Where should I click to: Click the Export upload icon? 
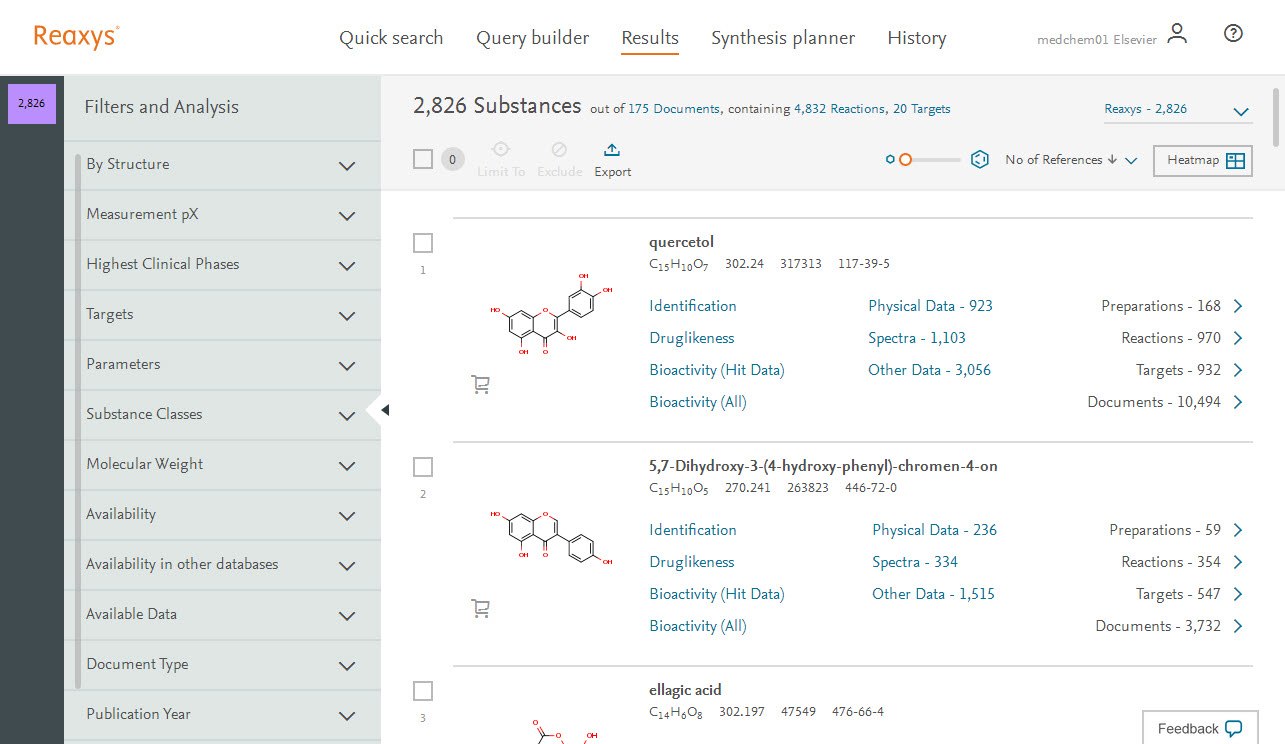(612, 150)
